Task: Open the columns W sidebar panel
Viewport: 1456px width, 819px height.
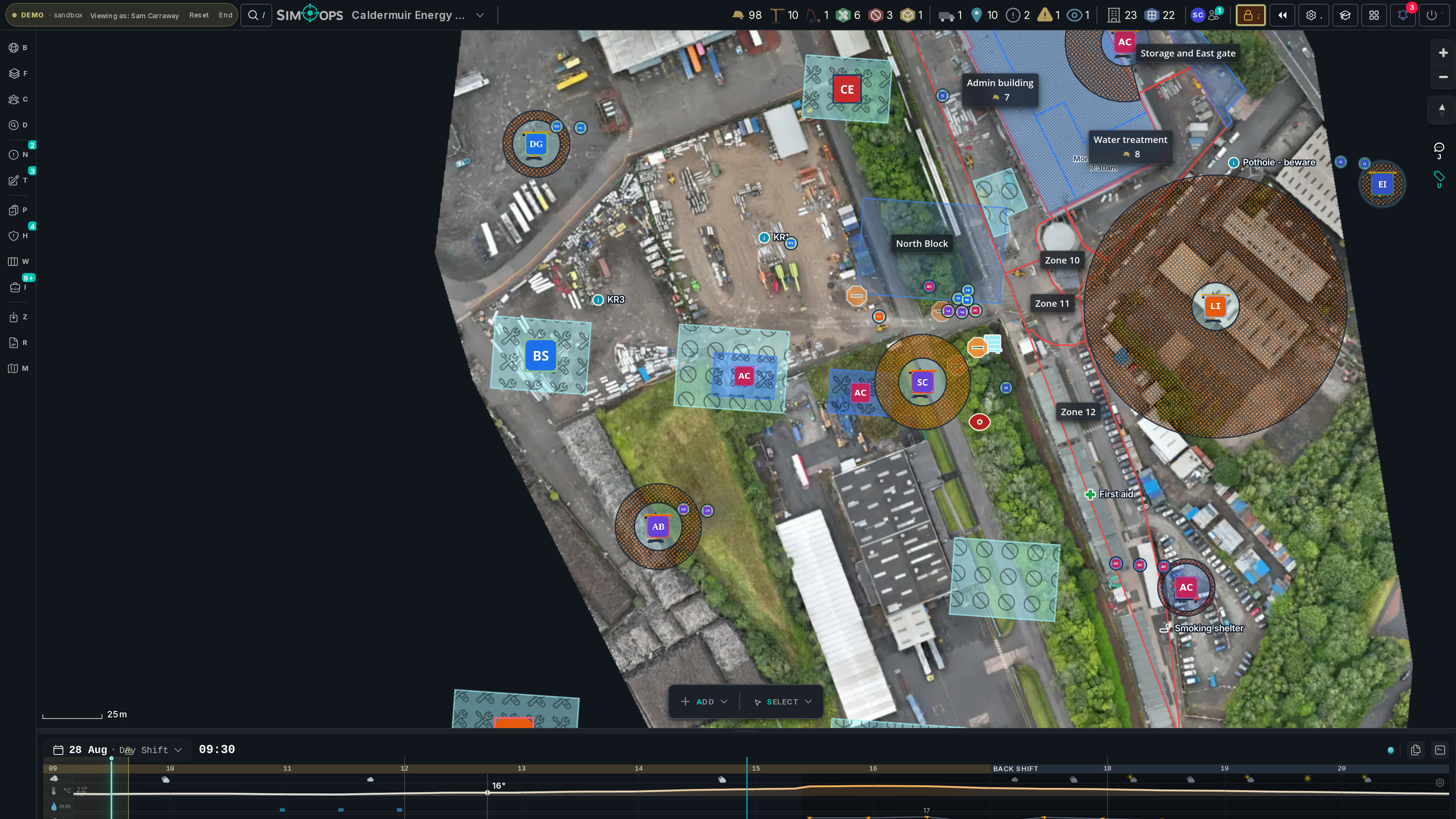Action: pyautogui.click(x=18, y=261)
